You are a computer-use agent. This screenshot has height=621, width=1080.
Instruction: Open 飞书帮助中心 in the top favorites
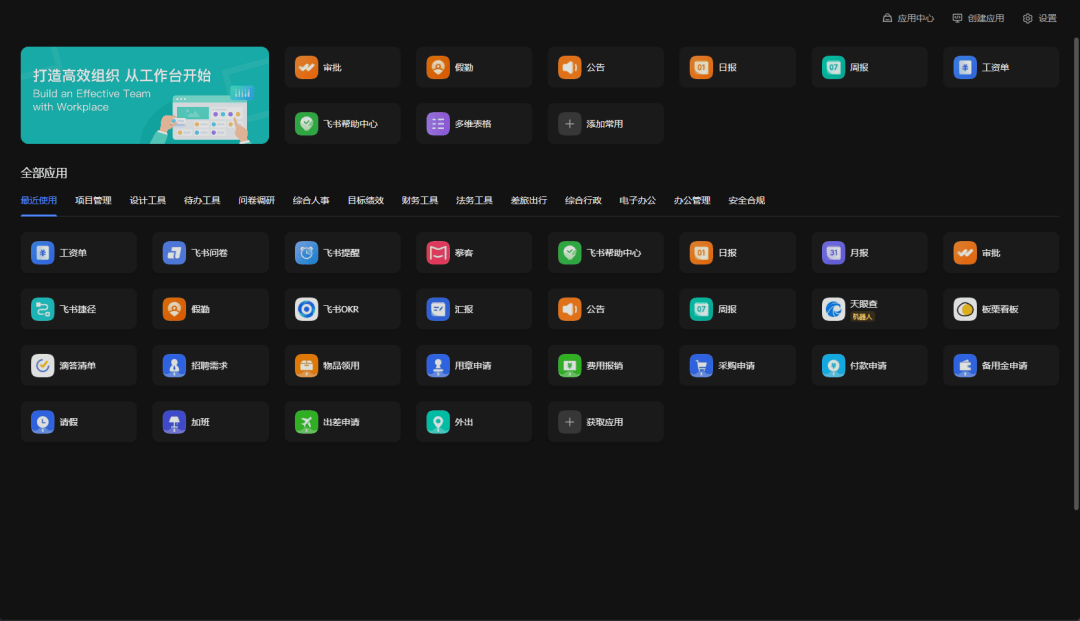click(342, 124)
